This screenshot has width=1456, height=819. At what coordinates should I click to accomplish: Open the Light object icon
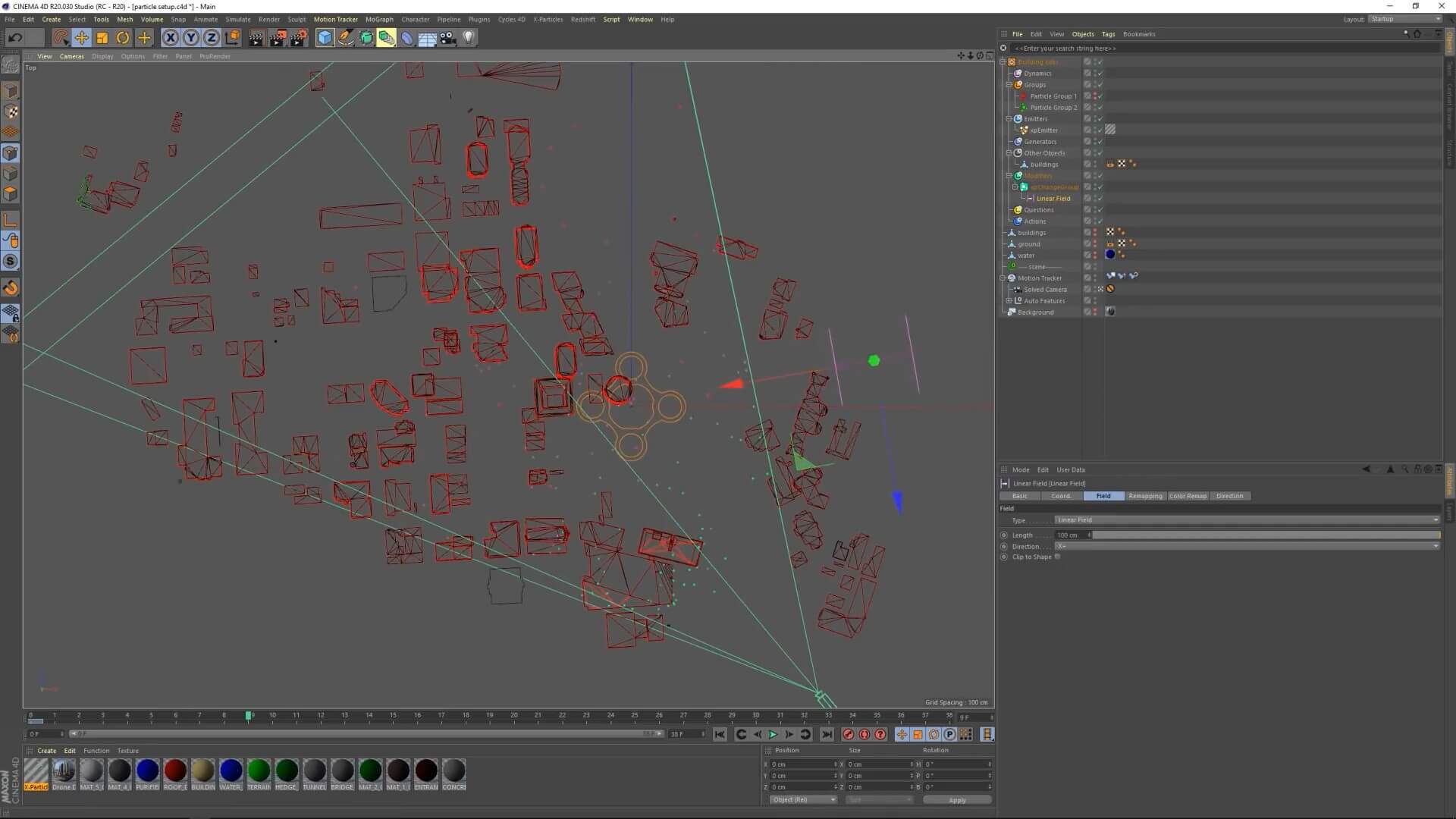click(x=469, y=38)
